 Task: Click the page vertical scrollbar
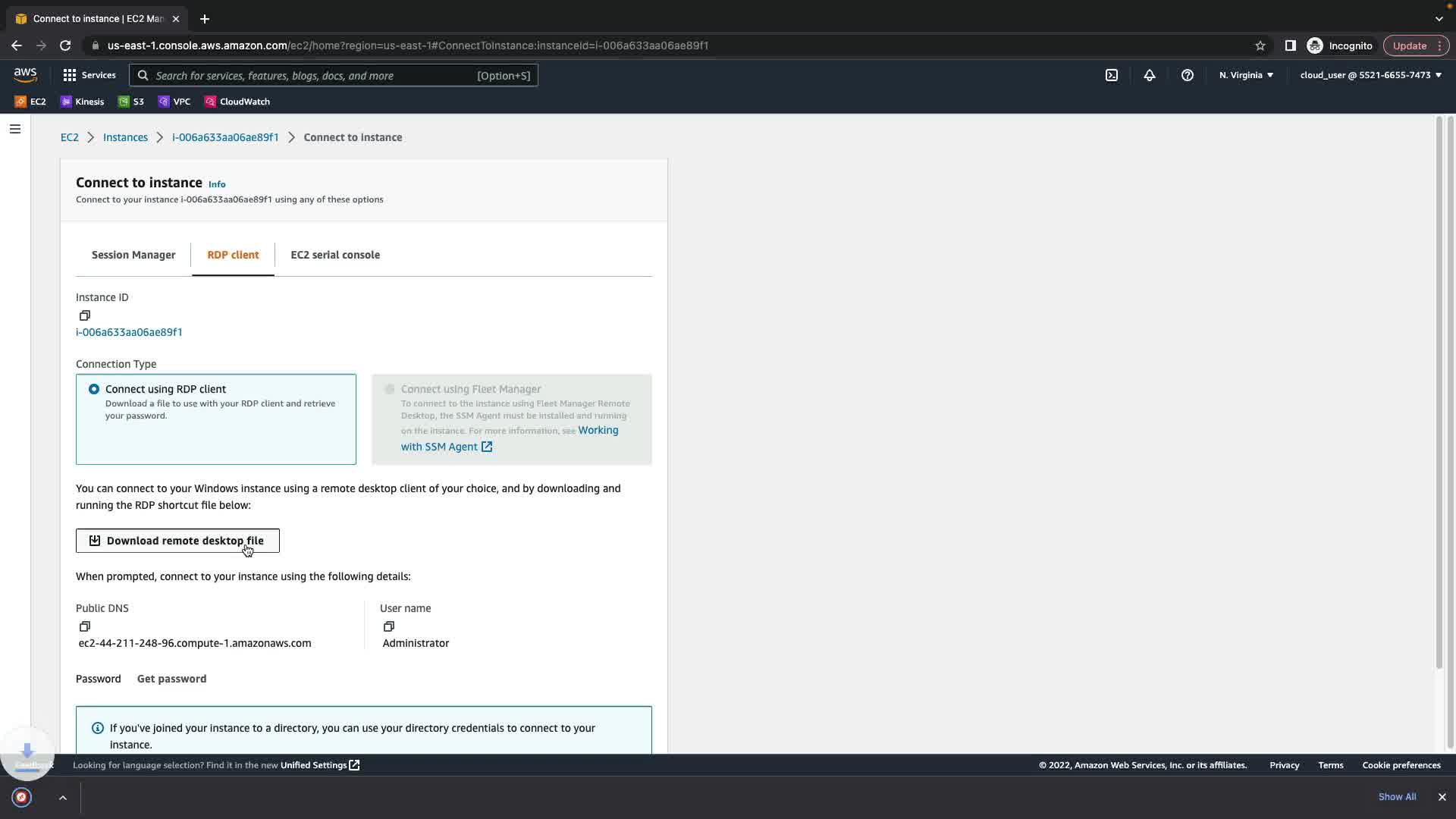tap(1439, 394)
